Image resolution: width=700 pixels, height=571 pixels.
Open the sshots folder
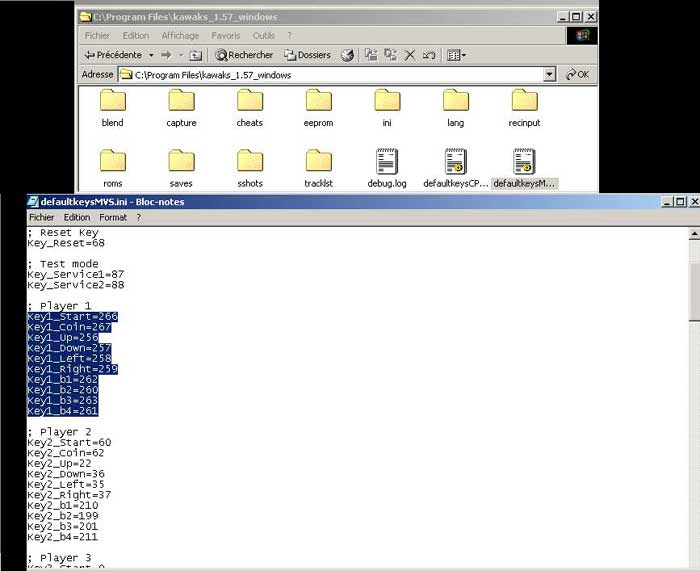[x=250, y=162]
